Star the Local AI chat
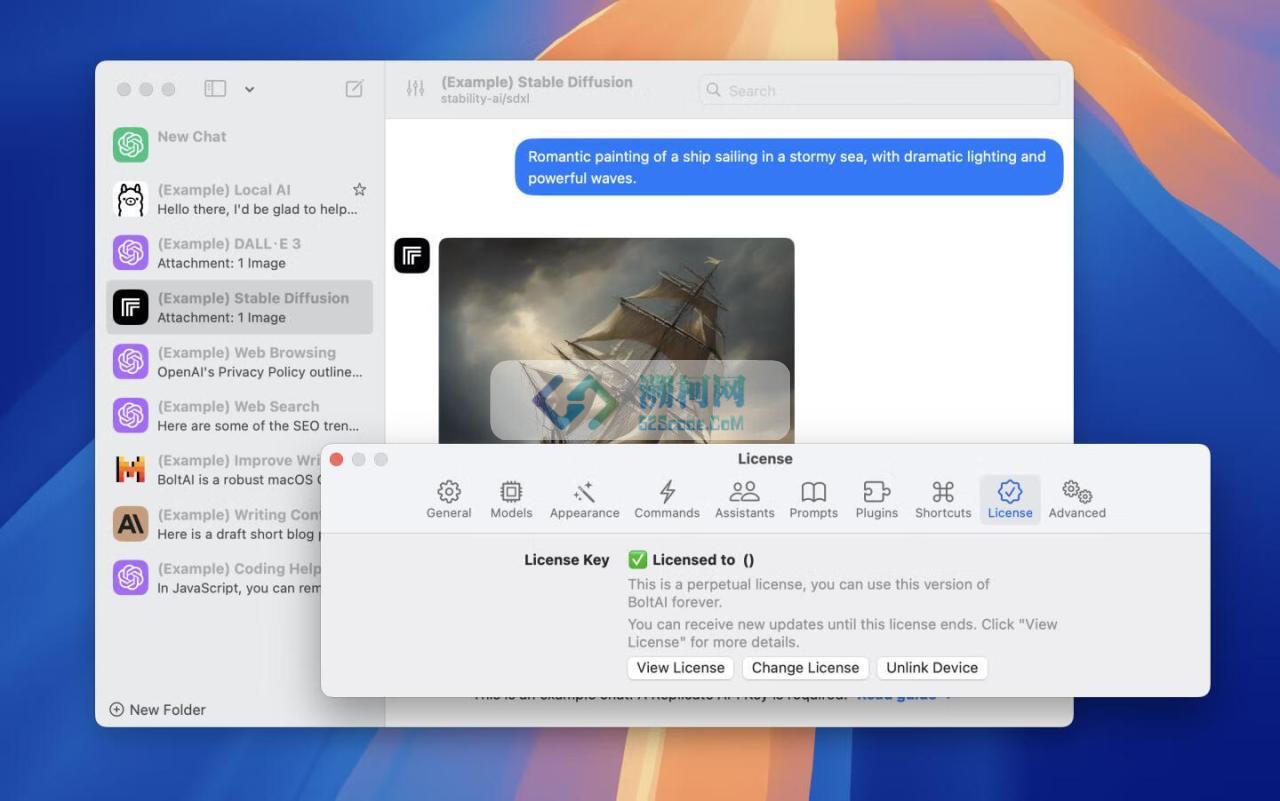 pyautogui.click(x=359, y=189)
